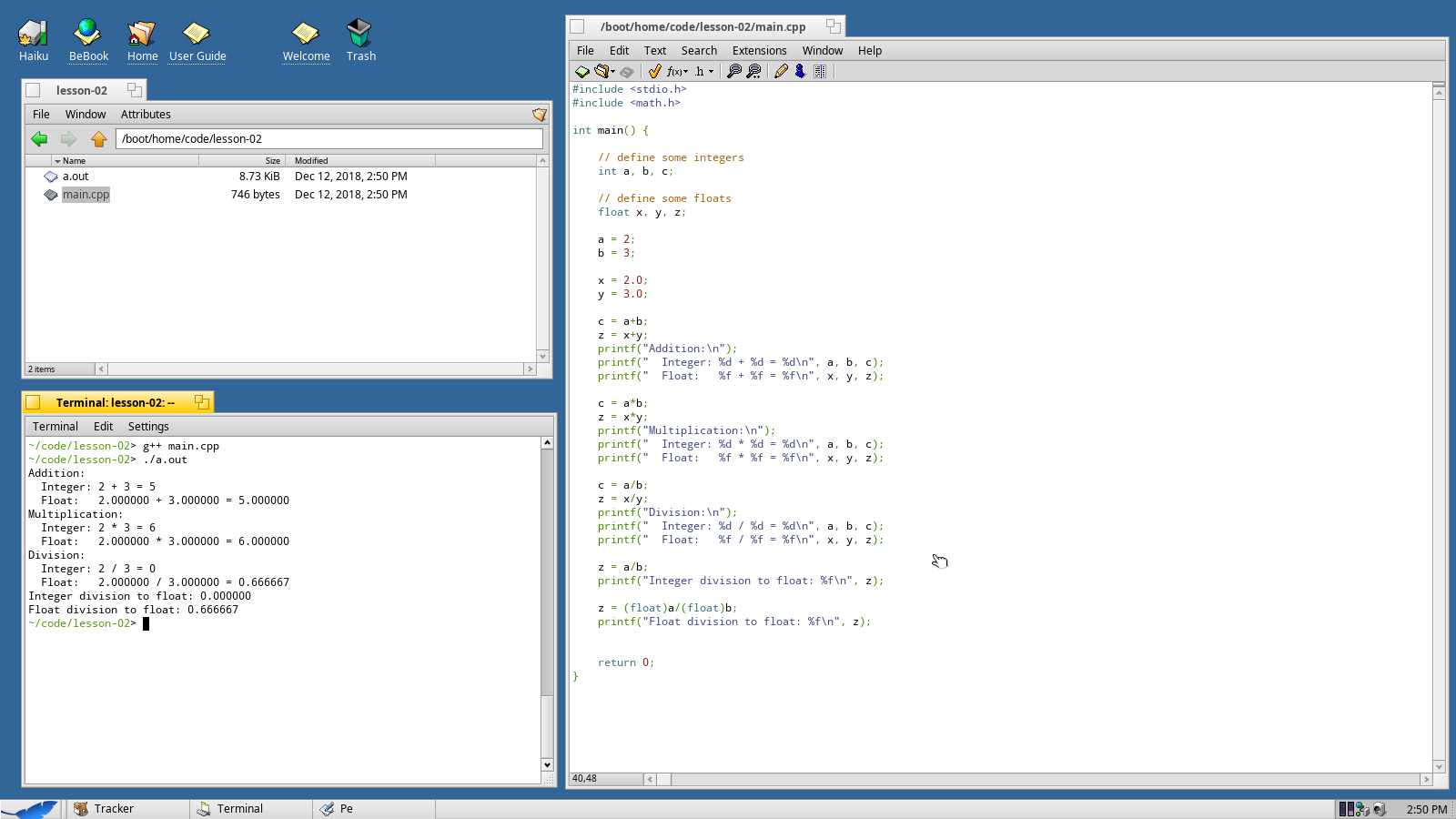
Task: Open the Help menu in Pe
Action: coord(870,51)
